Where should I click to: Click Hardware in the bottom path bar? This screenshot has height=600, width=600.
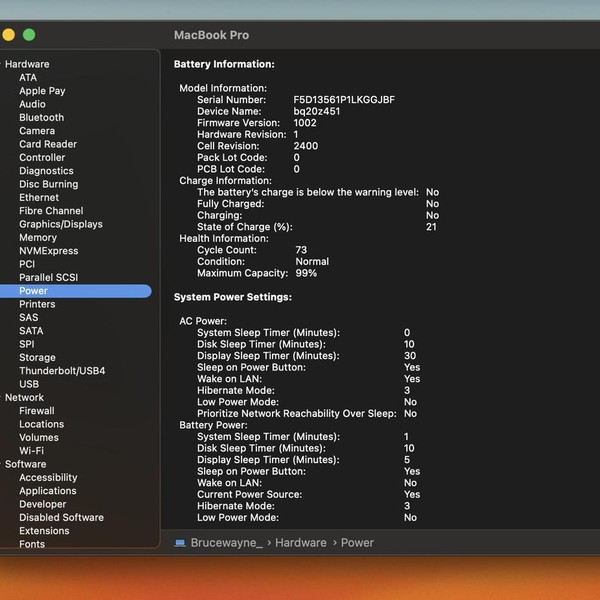(x=301, y=543)
